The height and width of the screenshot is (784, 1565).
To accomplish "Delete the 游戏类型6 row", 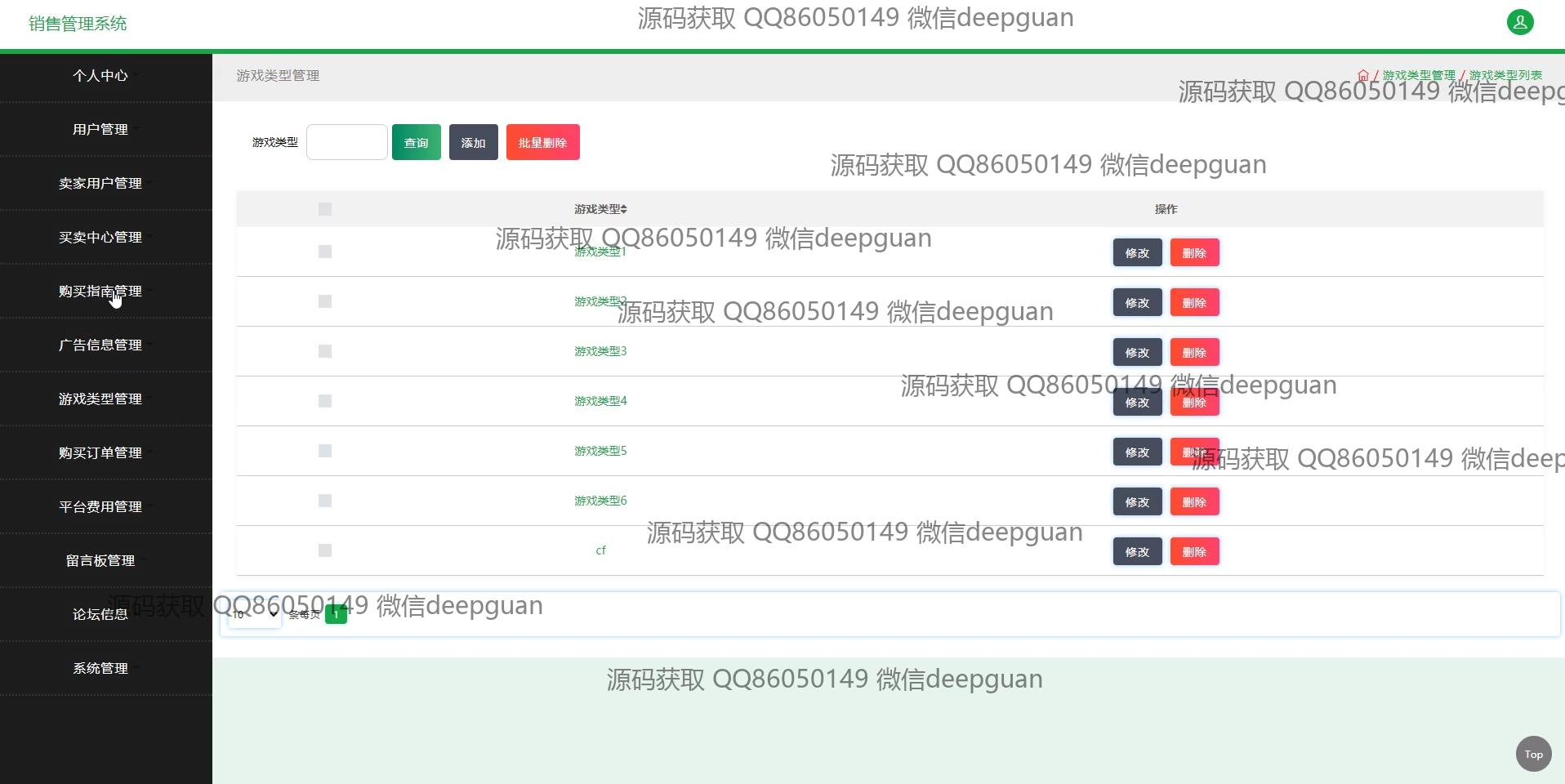I will point(1194,502).
